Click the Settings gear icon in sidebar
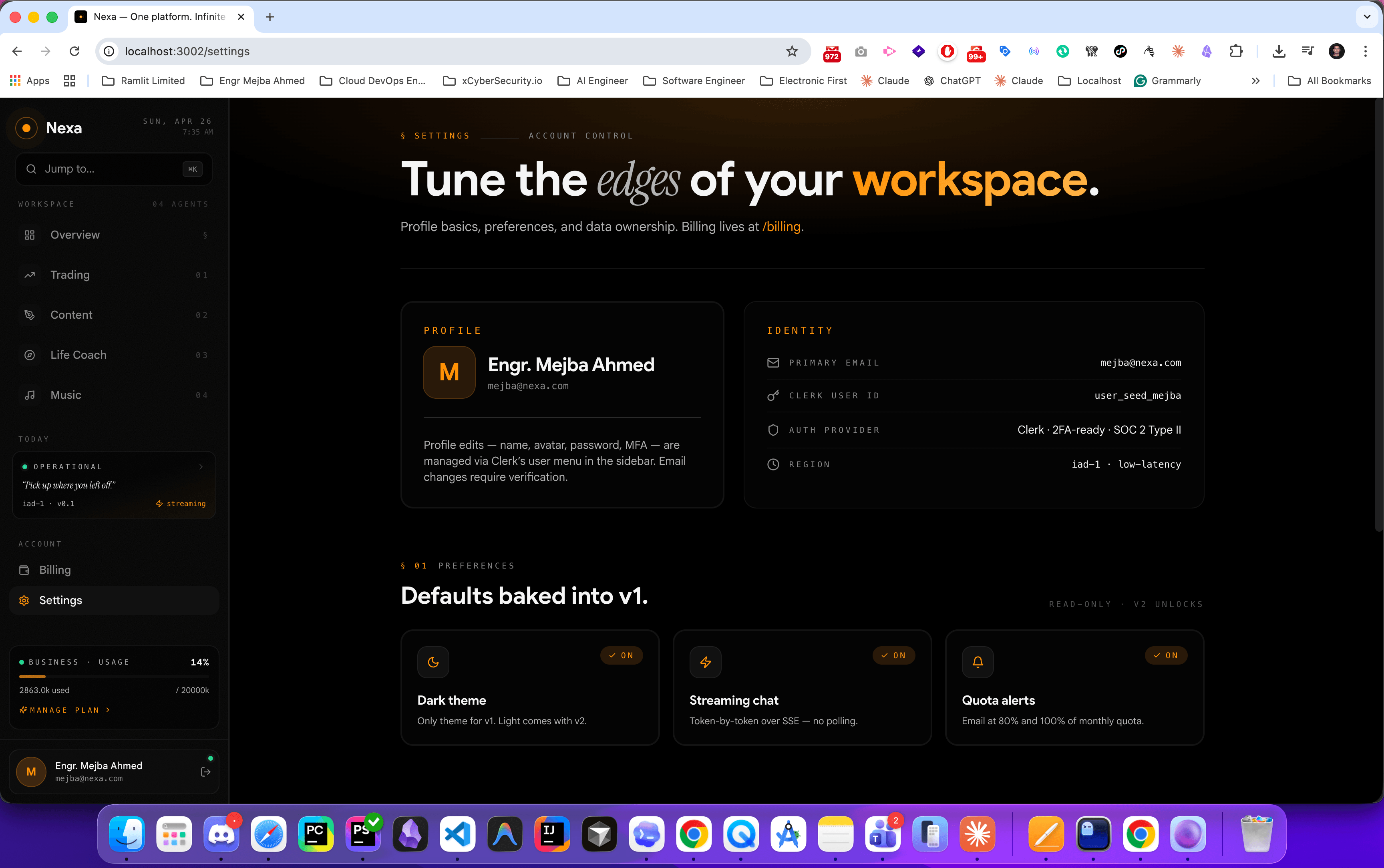 (24, 601)
